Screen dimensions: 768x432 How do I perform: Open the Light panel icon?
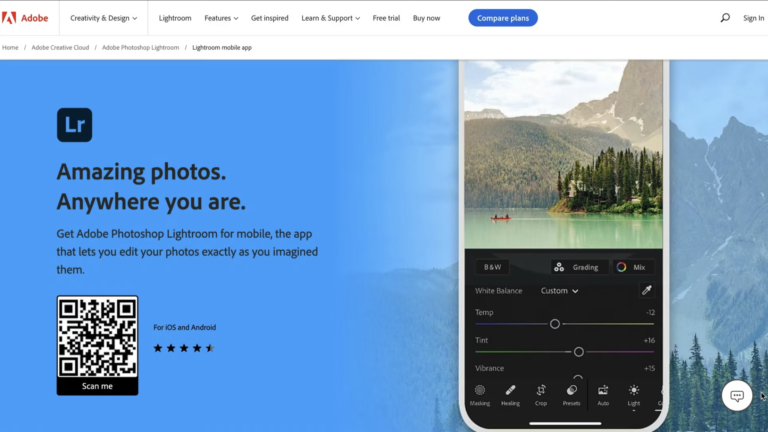634,390
